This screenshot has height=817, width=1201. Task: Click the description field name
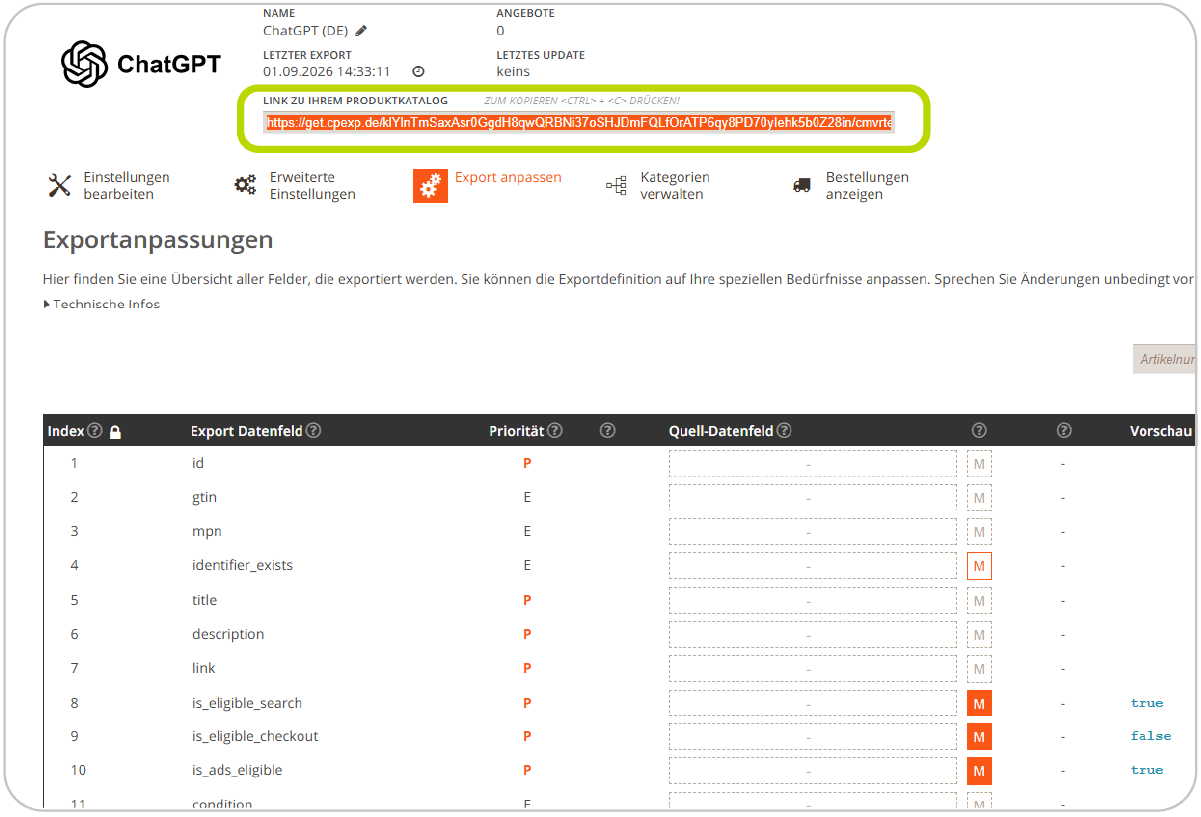coord(228,634)
